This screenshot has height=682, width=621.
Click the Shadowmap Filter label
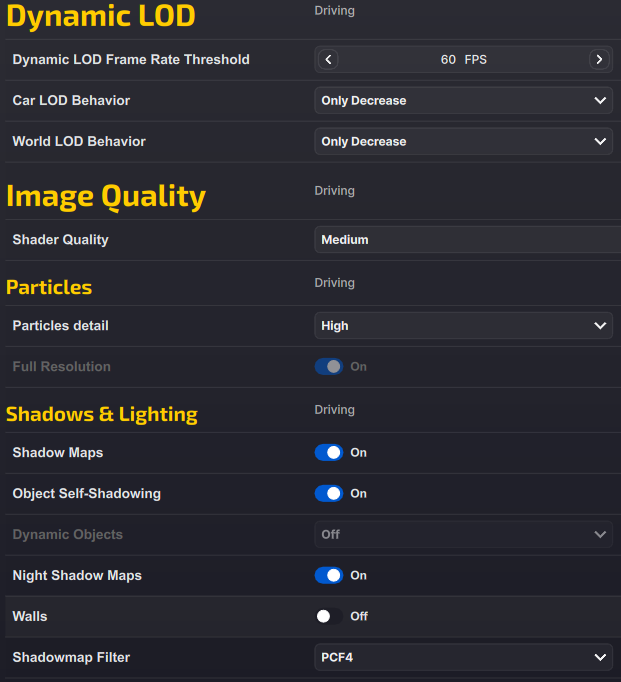71,658
